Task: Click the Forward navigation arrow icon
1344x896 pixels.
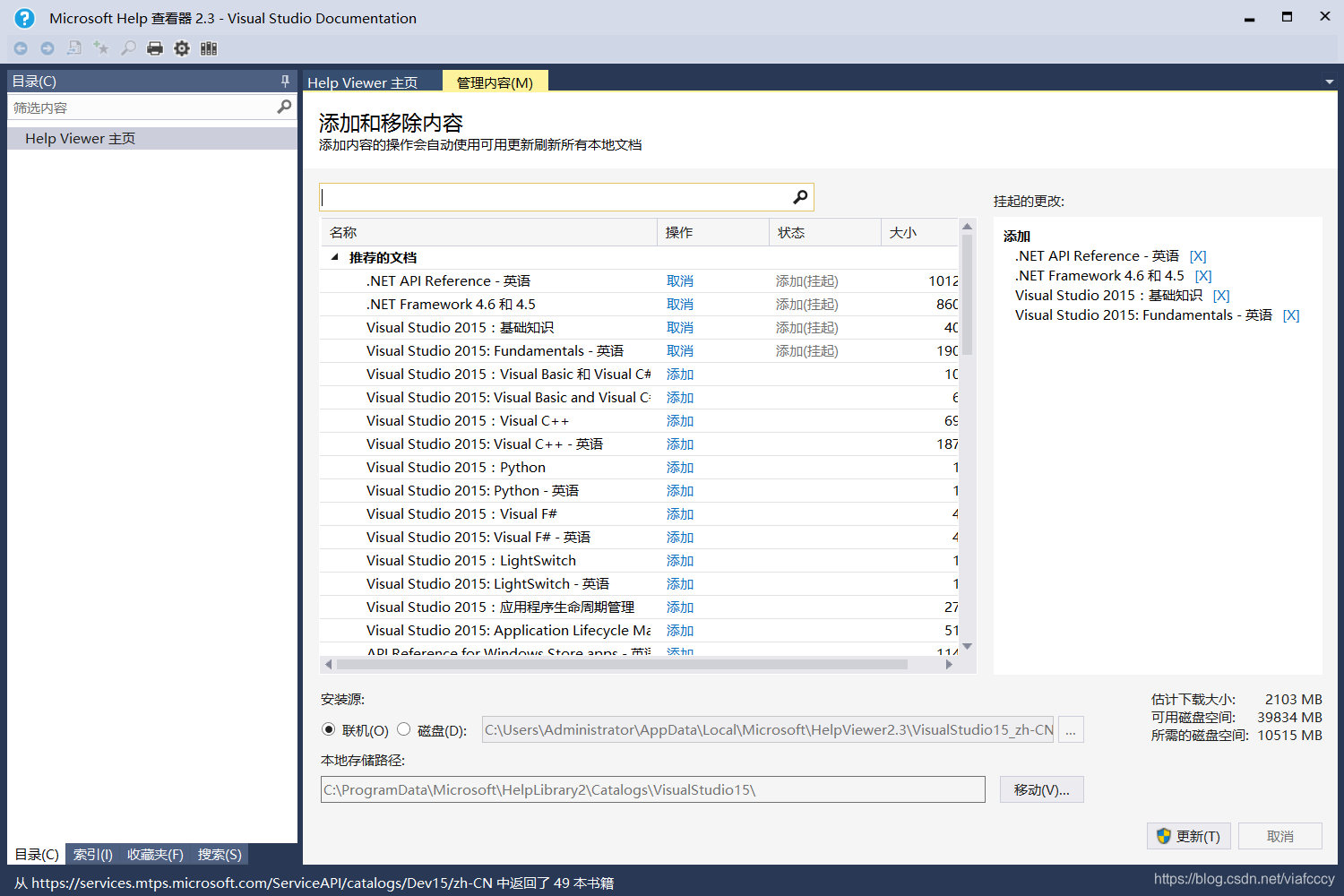Action: point(47,48)
